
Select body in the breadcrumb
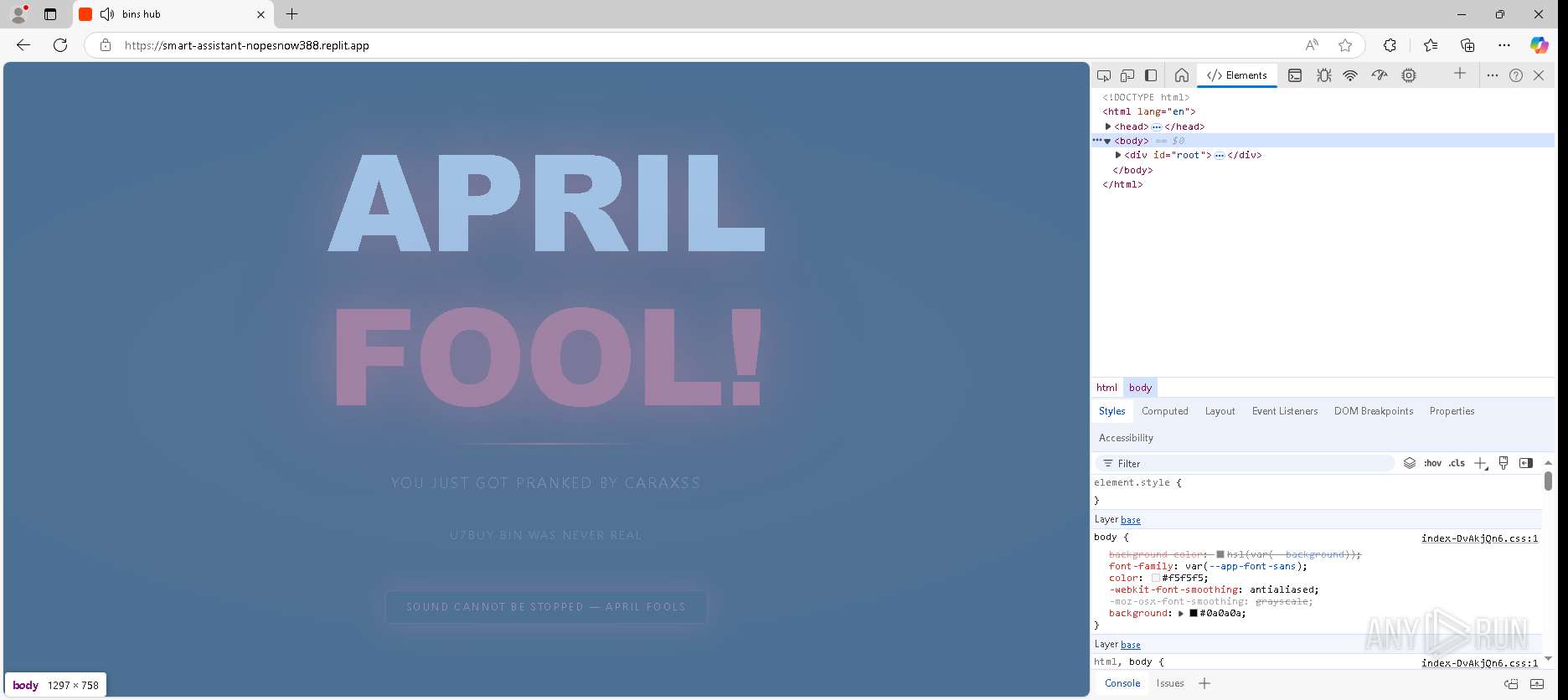coord(1140,388)
